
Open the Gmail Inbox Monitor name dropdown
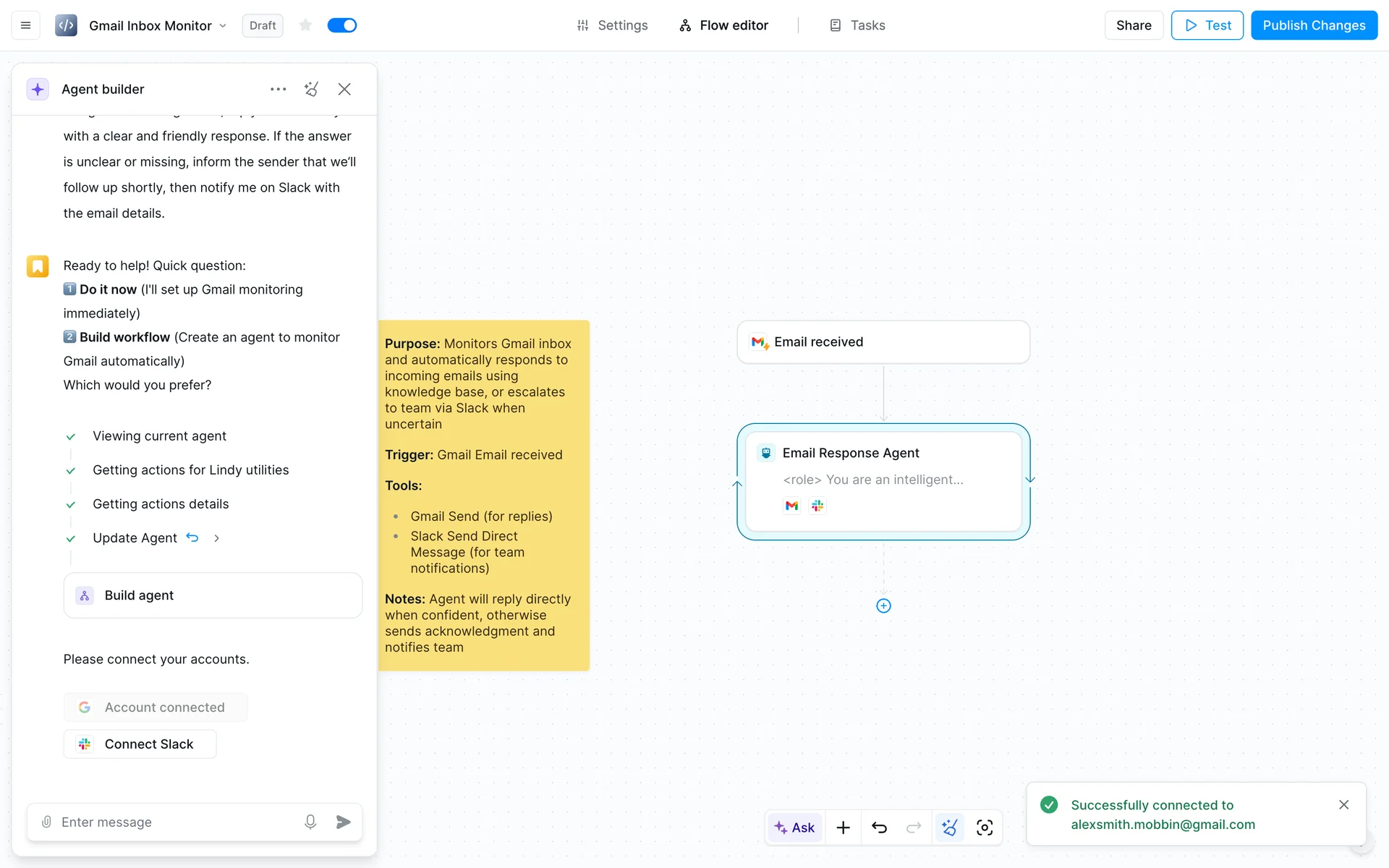tap(223, 26)
